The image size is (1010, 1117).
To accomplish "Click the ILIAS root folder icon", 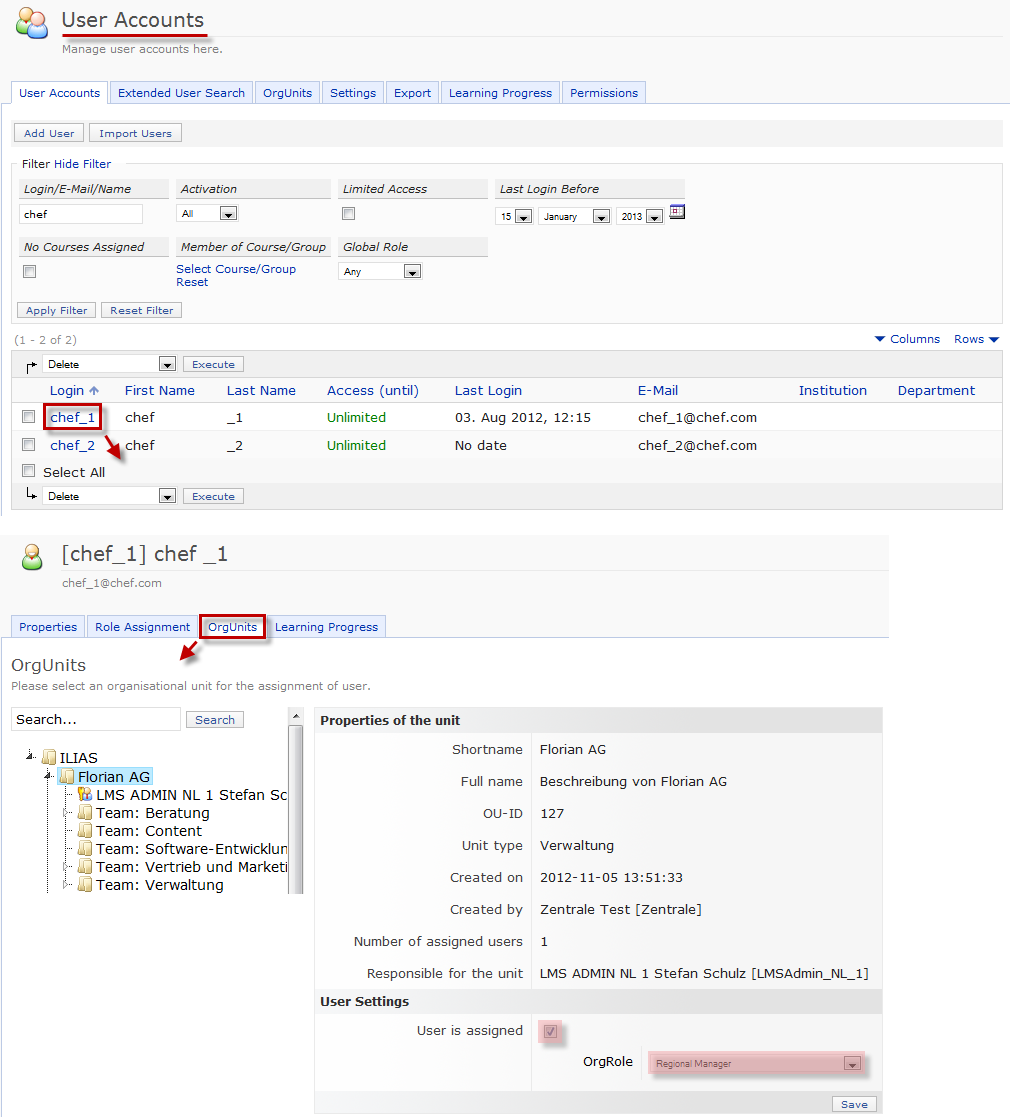I will (x=50, y=758).
